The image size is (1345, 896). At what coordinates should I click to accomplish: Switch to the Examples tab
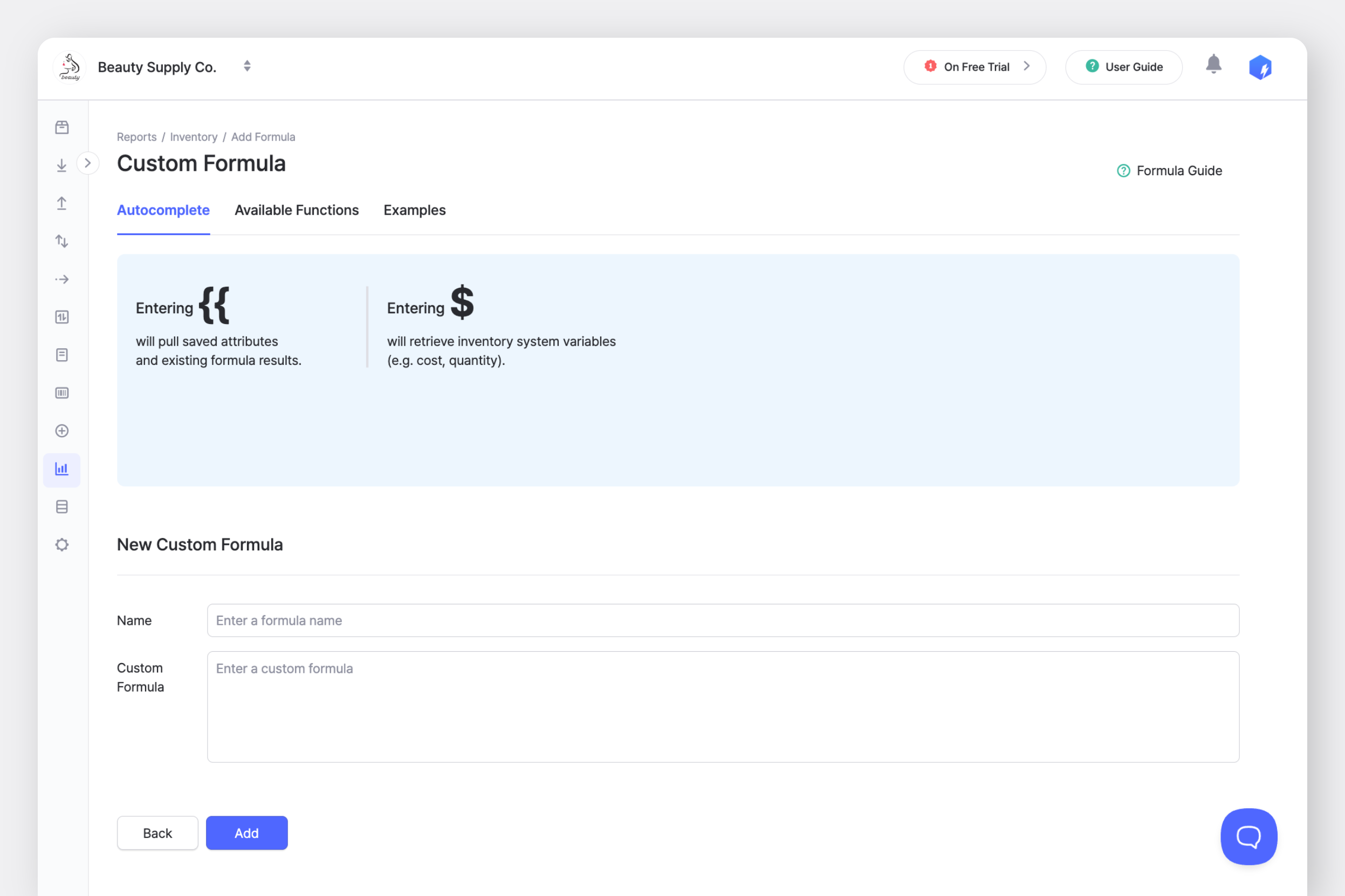point(414,210)
